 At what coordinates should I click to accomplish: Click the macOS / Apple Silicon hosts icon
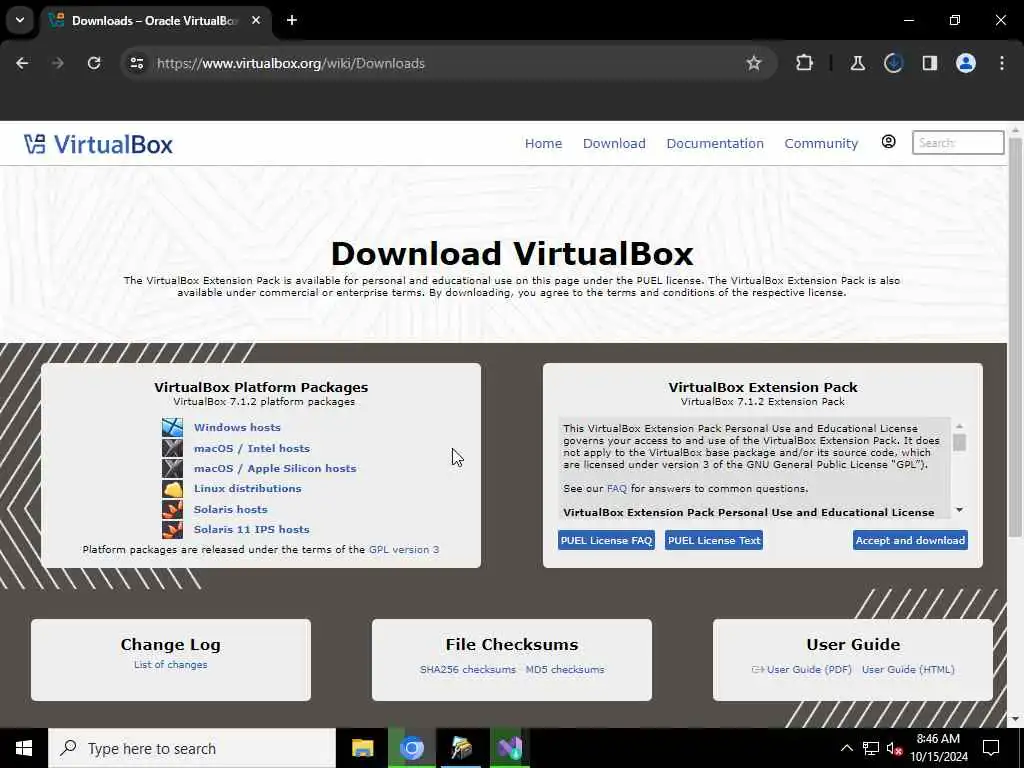[172, 468]
